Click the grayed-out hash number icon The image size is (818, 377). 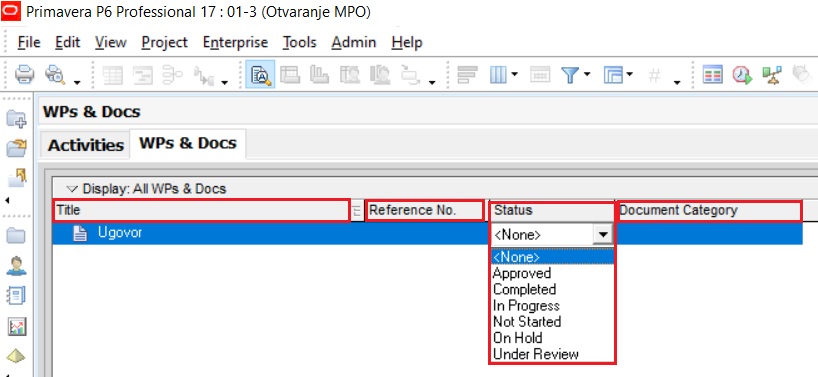coord(654,75)
